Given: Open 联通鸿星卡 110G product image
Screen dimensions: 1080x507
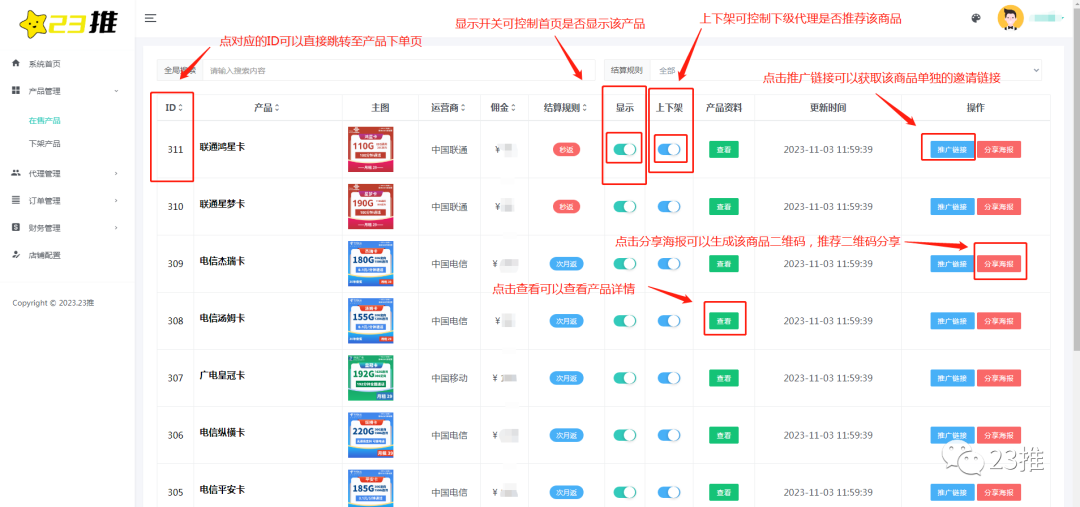Looking at the screenshot, I should pos(371,149).
